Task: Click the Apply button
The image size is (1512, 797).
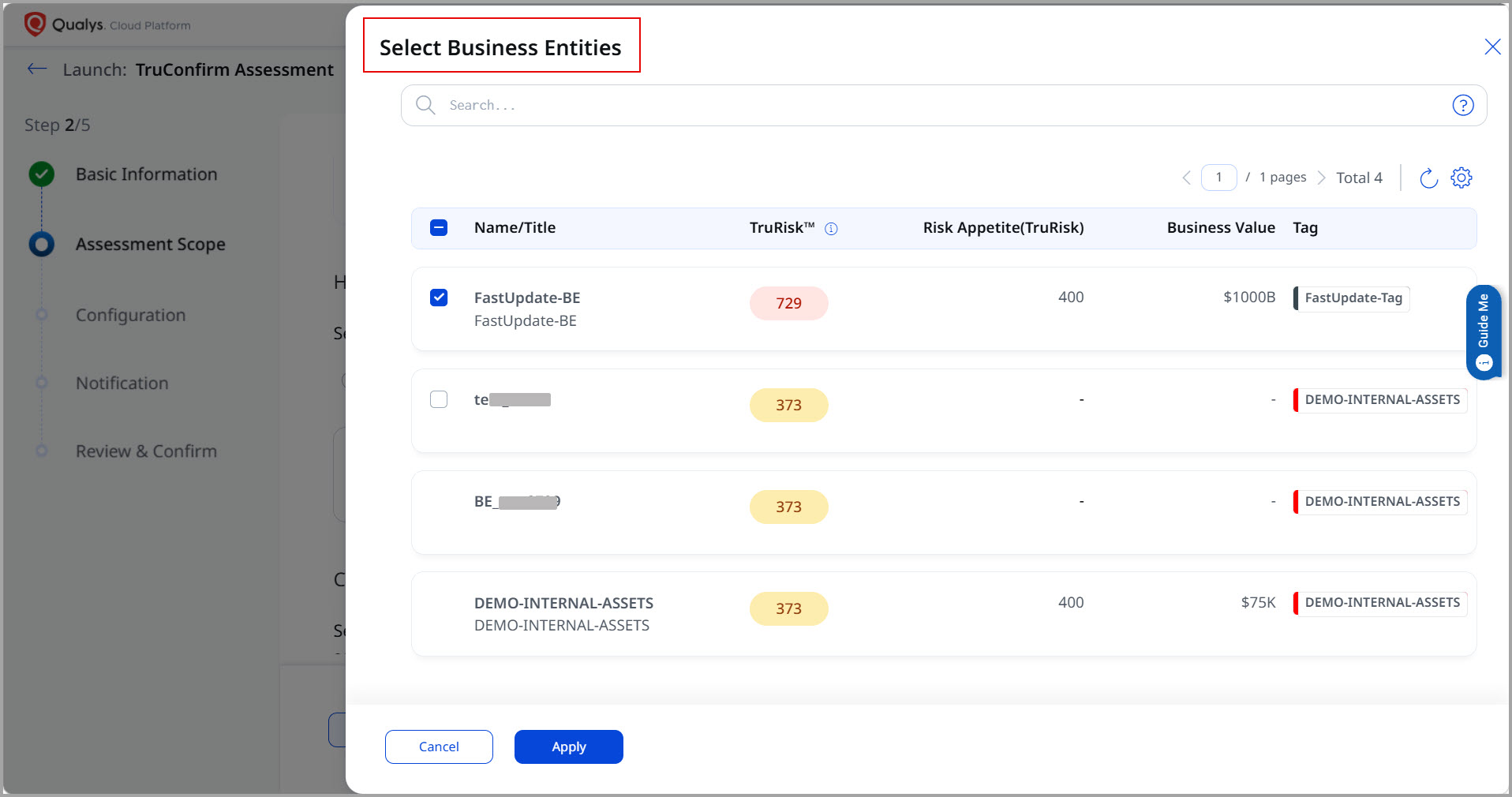Action: [x=569, y=746]
